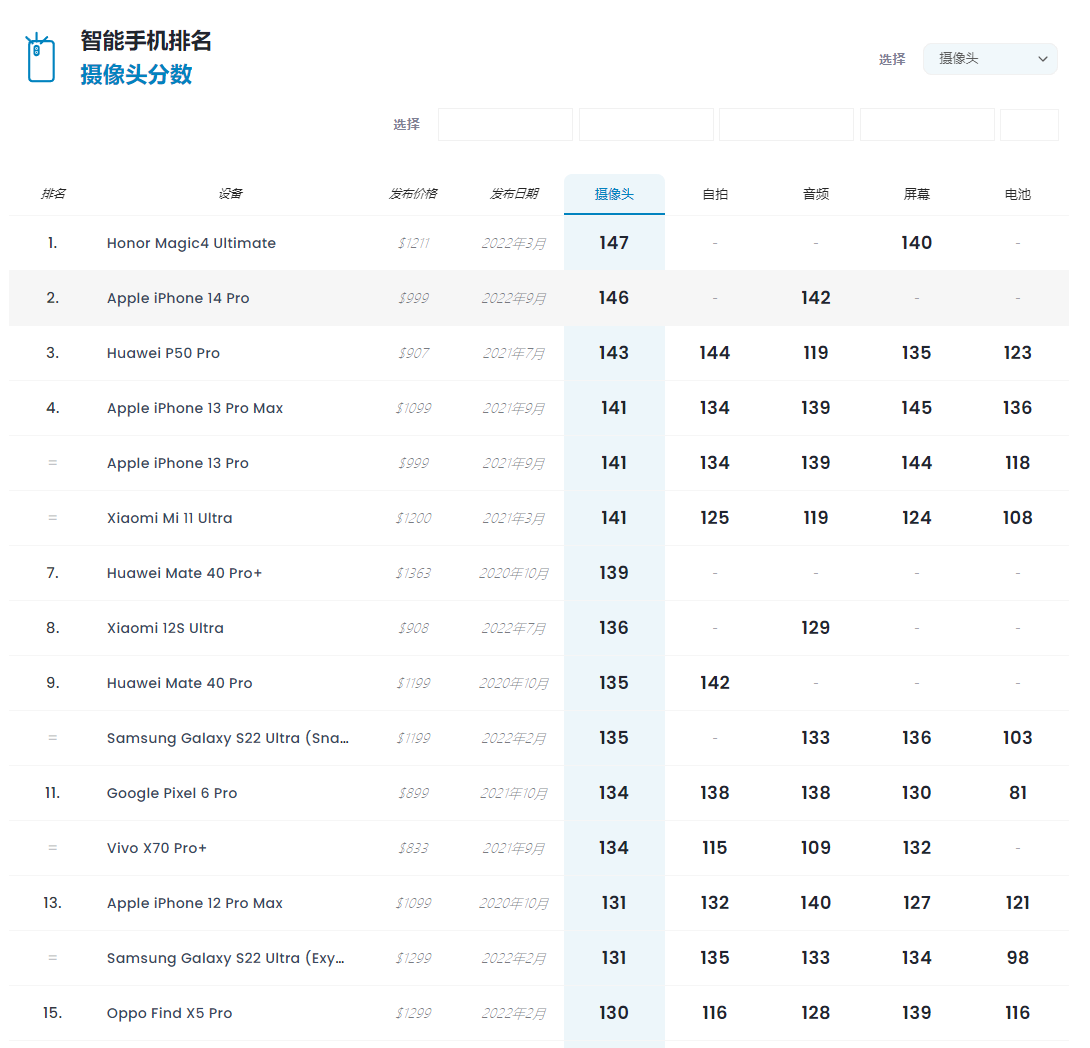Open Apple iPhone 13 Pro Max entry
Screen dimensions: 1090x1048
pyautogui.click(x=195, y=408)
